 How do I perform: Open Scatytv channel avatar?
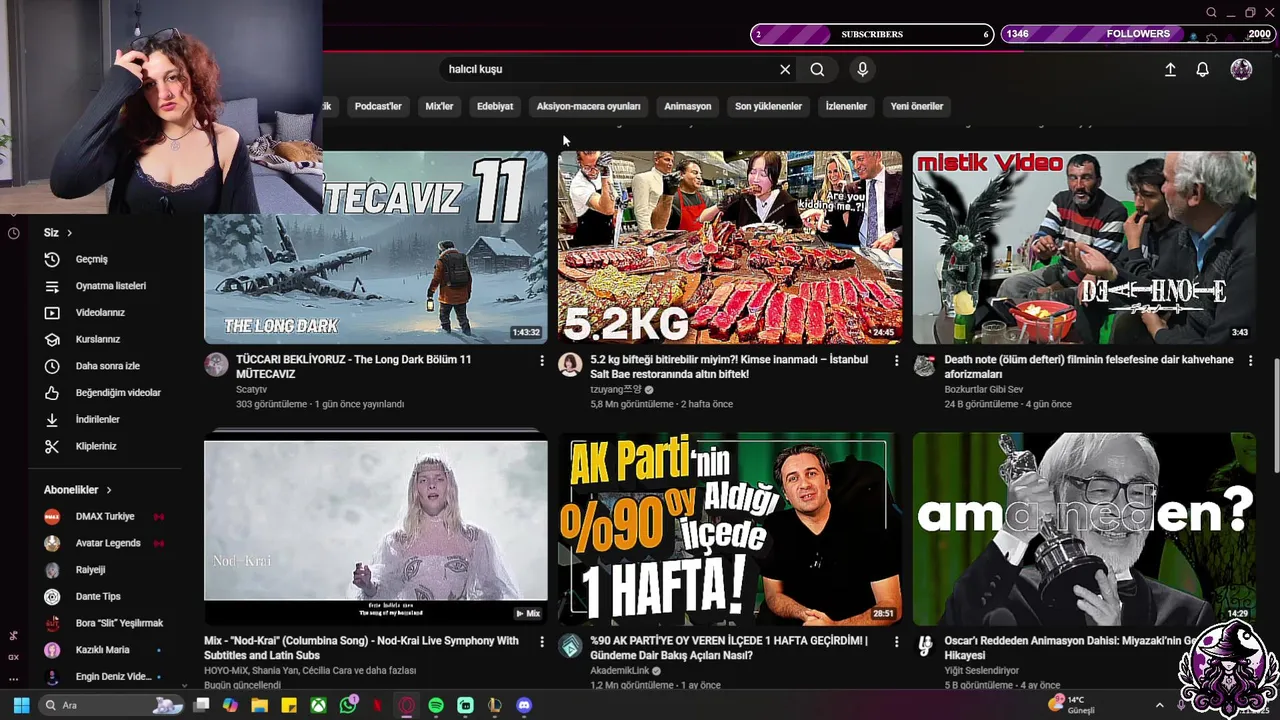click(x=216, y=364)
